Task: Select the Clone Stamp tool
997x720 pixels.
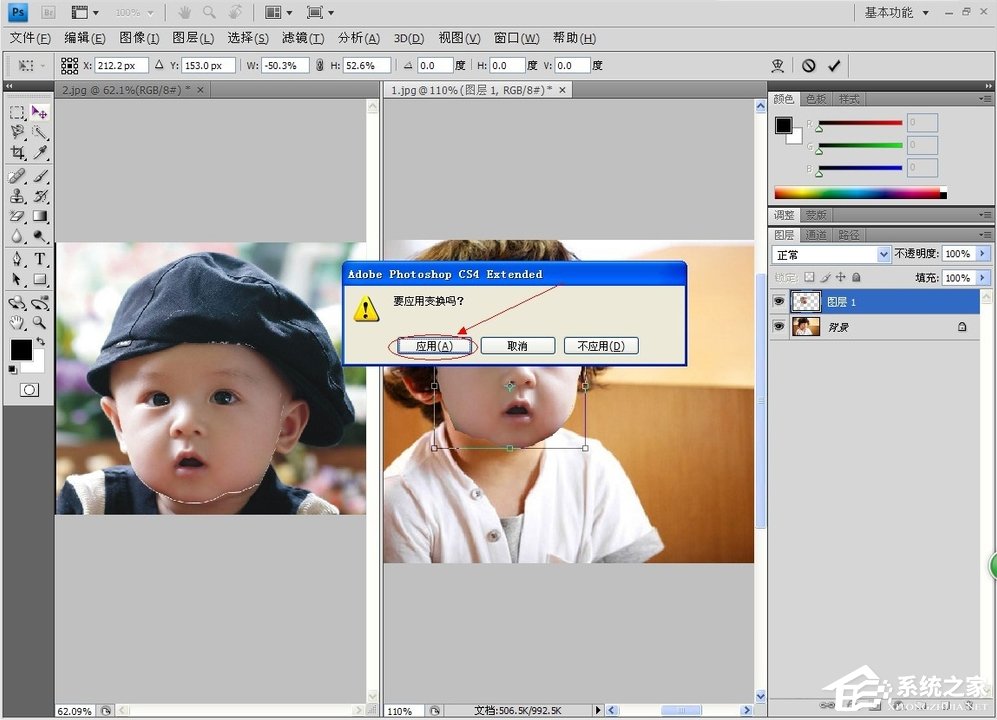Action: coord(17,196)
